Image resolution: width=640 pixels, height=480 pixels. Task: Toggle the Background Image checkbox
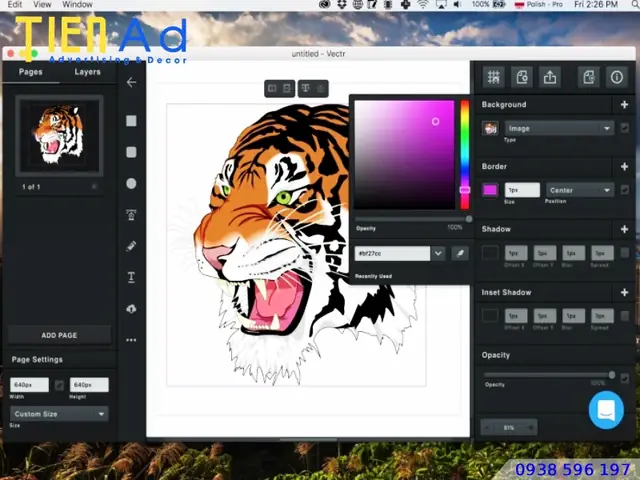(x=624, y=128)
